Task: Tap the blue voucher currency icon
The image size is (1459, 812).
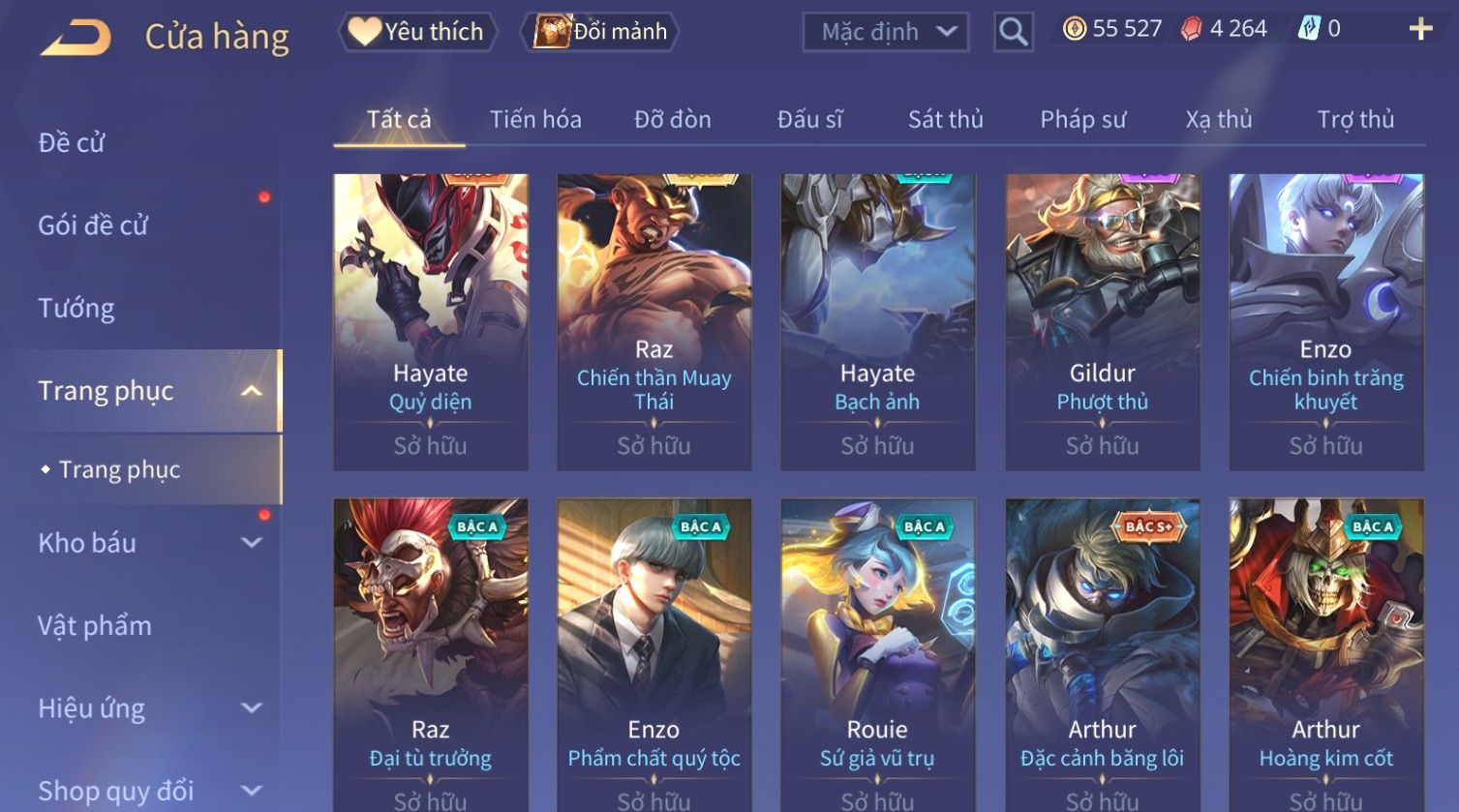Action: [x=1308, y=29]
